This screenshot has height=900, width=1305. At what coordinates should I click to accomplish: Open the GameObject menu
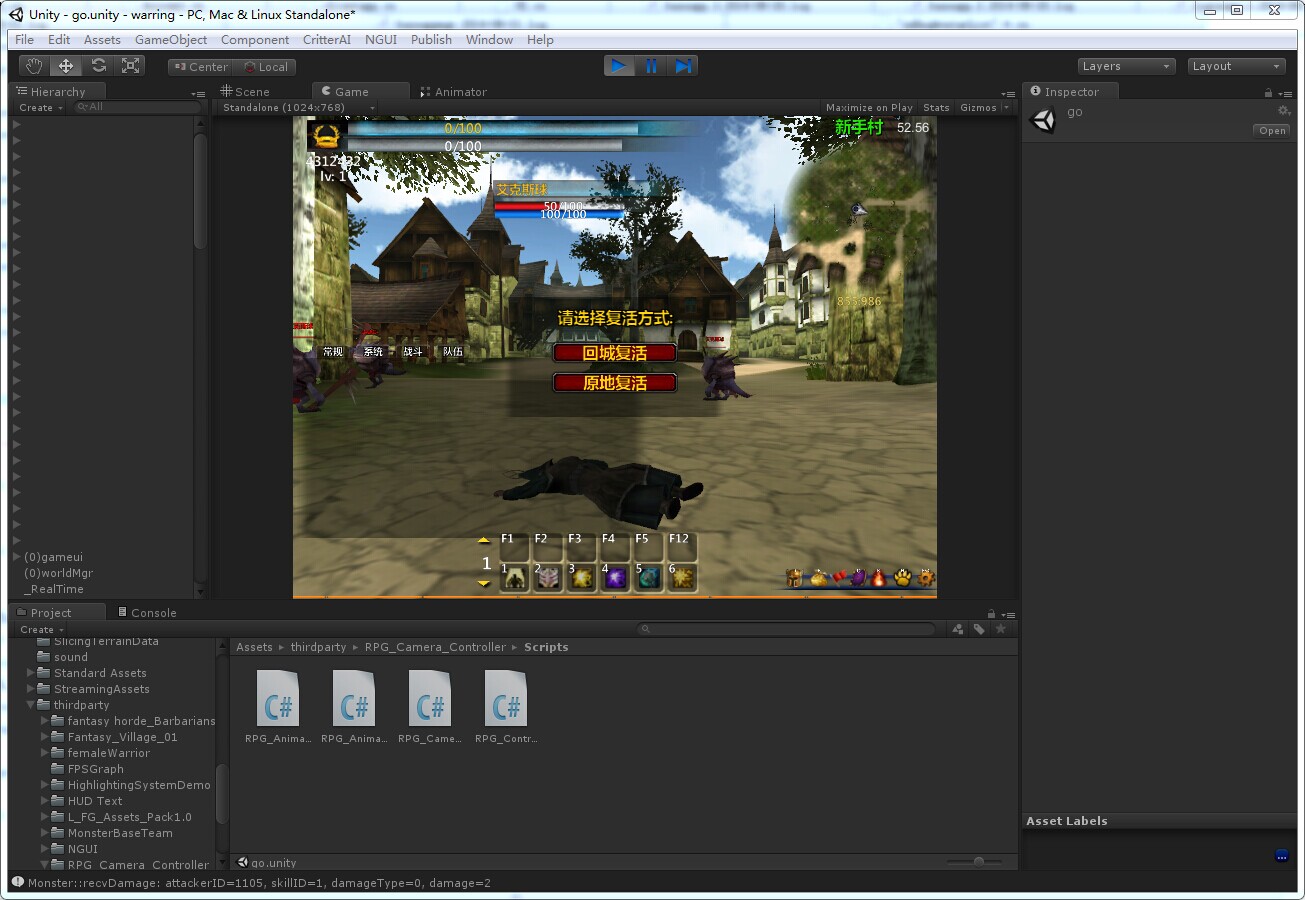tap(171, 40)
